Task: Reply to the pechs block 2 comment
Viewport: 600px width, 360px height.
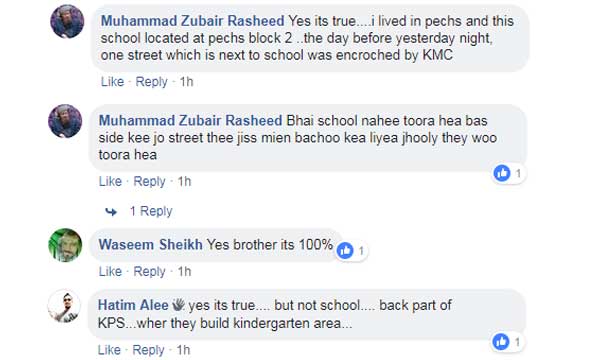Action: 152,82
